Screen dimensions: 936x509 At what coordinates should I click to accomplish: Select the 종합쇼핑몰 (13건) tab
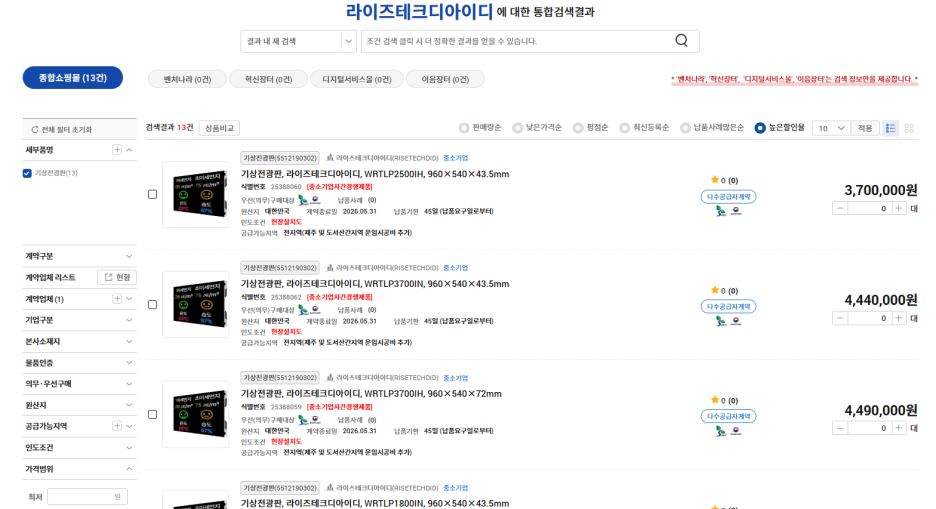click(72, 78)
